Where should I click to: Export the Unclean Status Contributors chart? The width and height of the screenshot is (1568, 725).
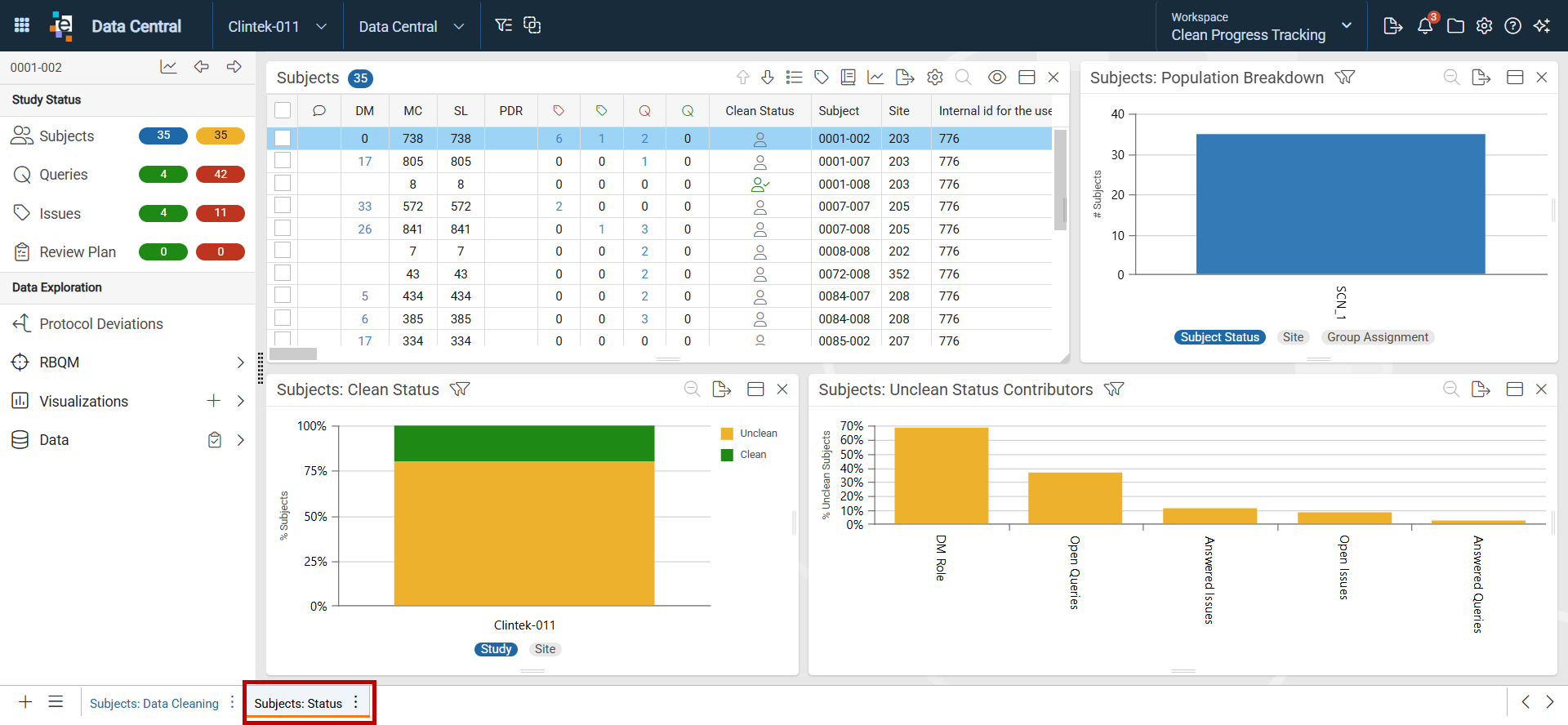pos(1481,389)
